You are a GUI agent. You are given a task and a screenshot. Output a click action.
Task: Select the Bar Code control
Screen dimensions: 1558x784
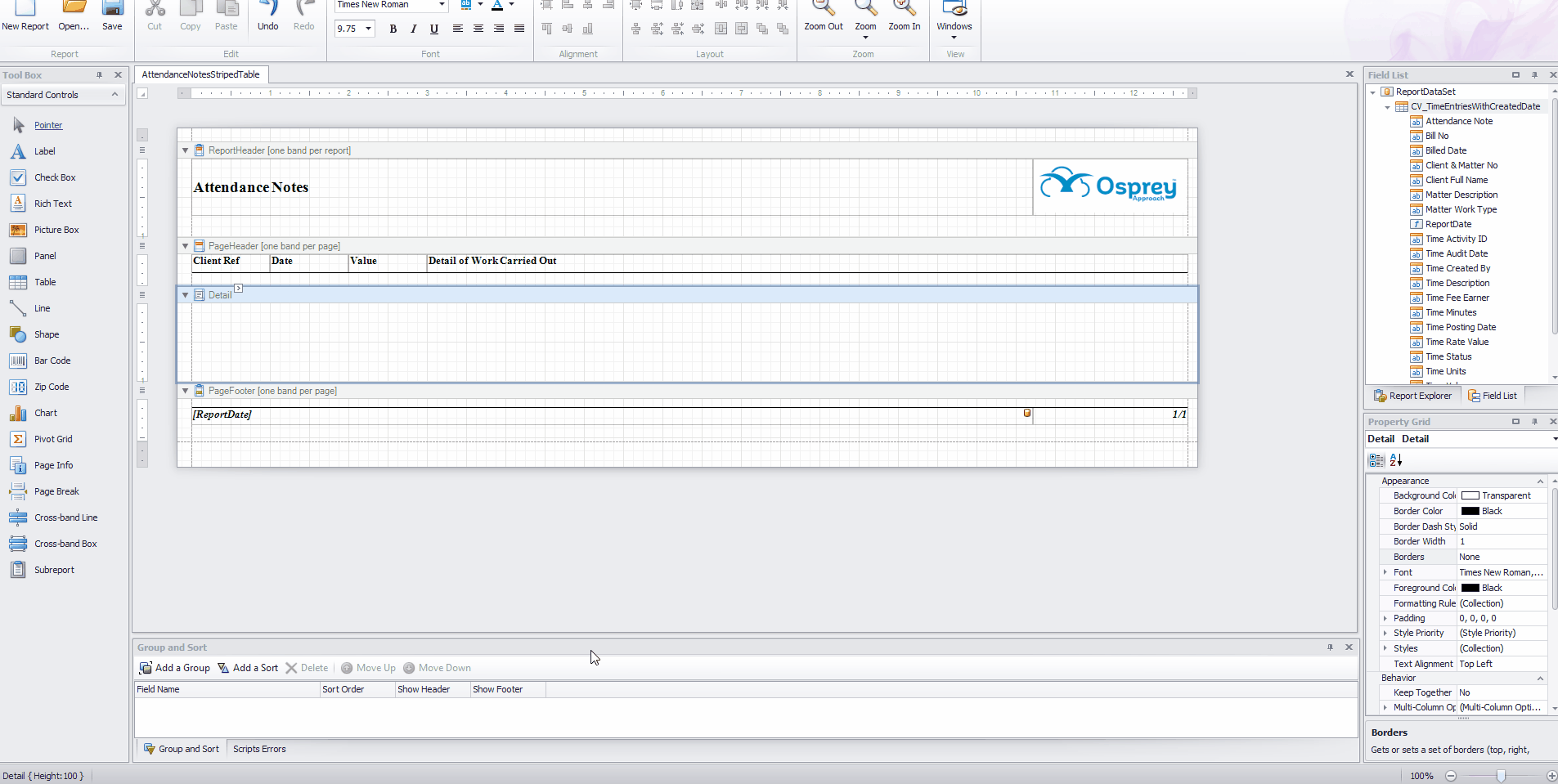(x=52, y=361)
